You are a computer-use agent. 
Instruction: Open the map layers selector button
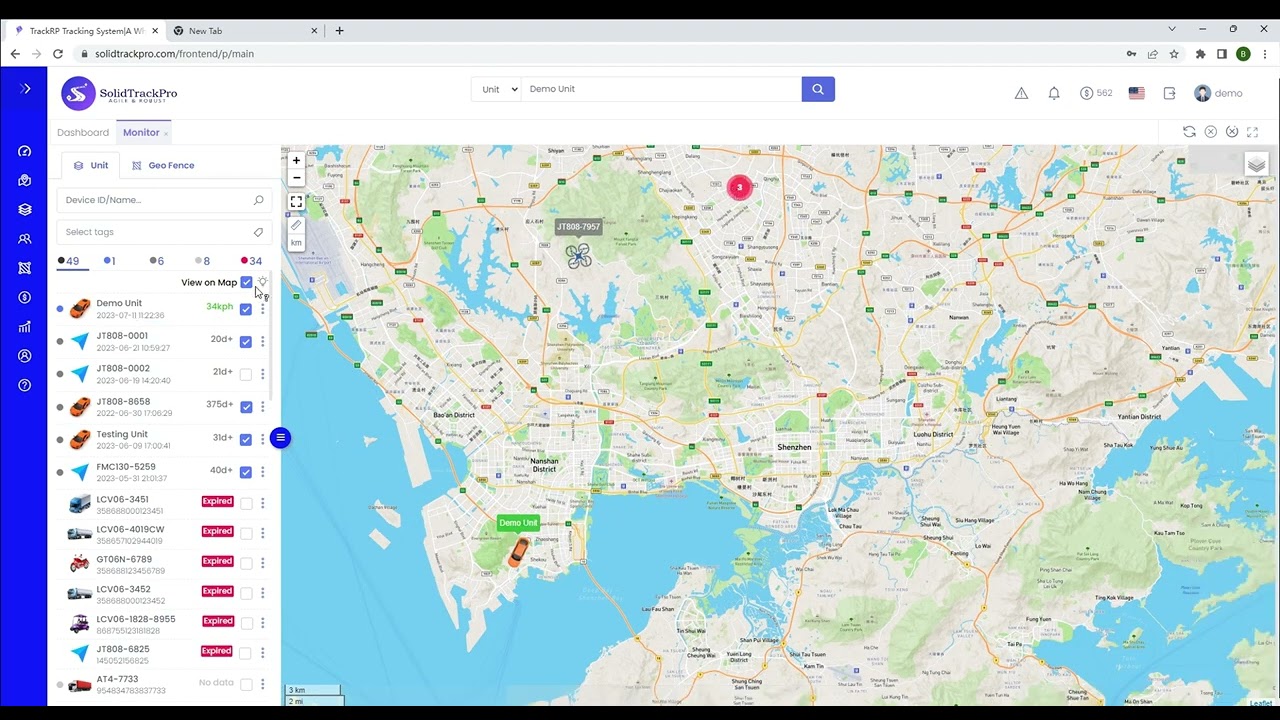1256,165
